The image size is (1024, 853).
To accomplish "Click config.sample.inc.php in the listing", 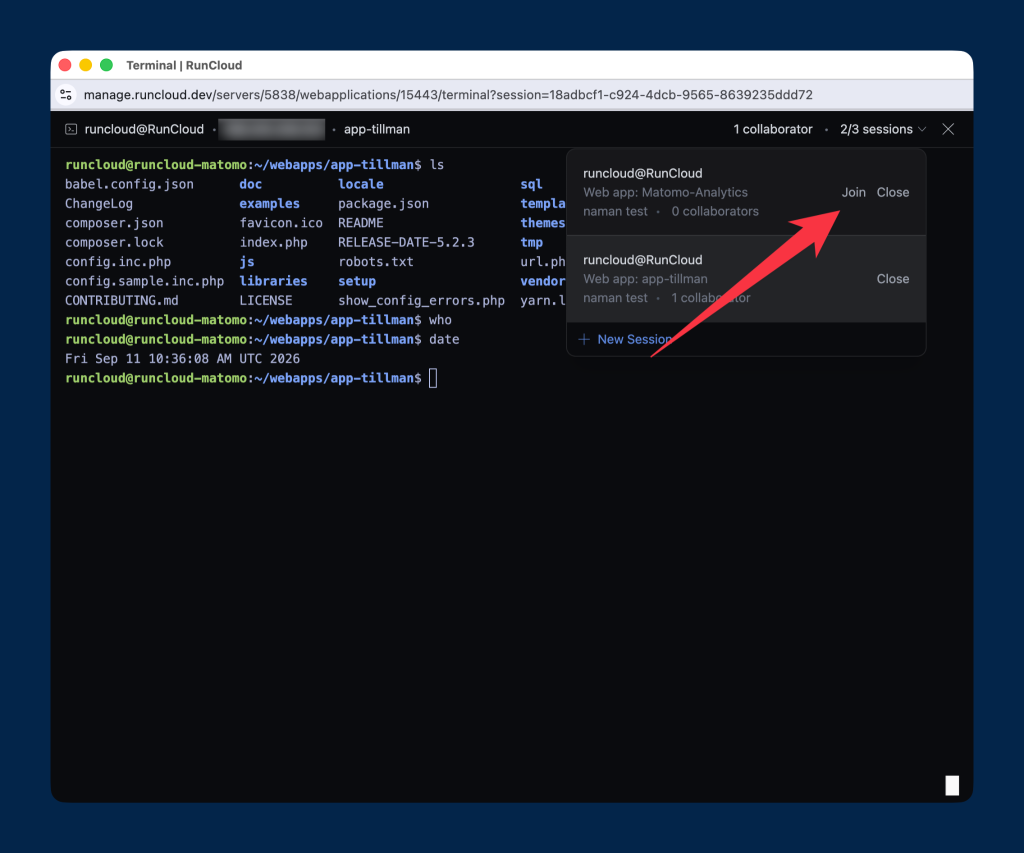I will click(144, 282).
